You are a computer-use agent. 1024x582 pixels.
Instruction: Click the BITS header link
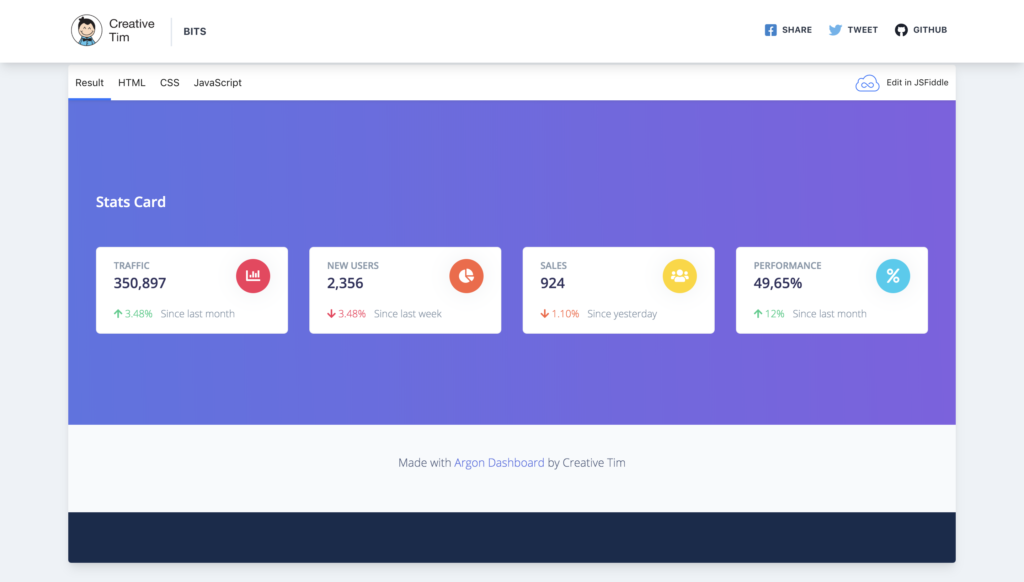(x=195, y=31)
